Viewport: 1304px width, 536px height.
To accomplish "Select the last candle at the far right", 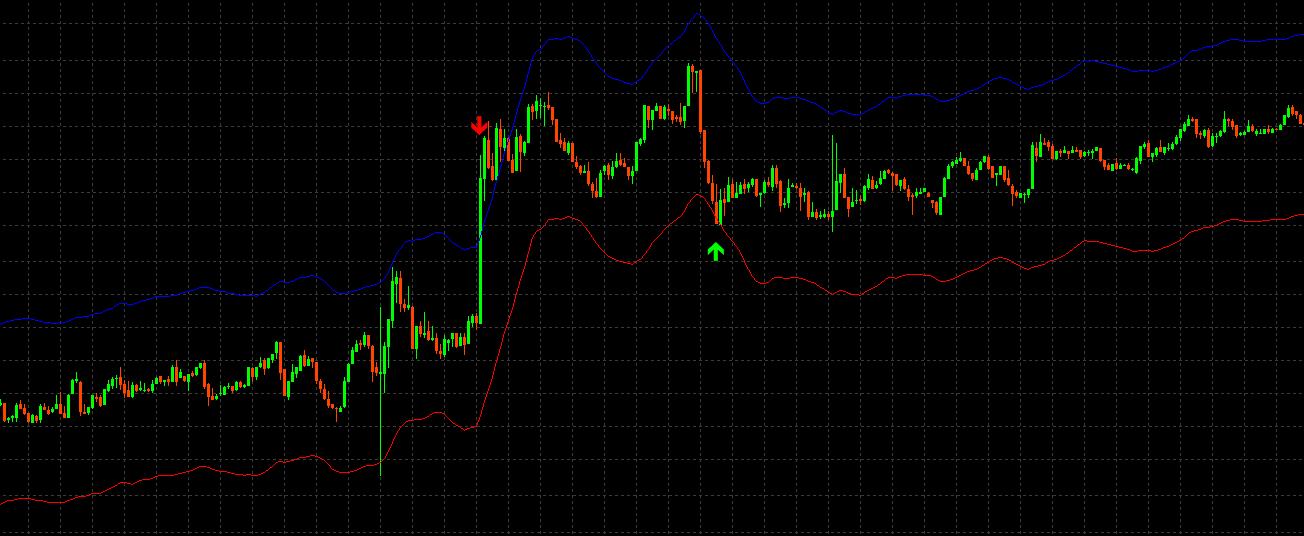I will 1300,118.
